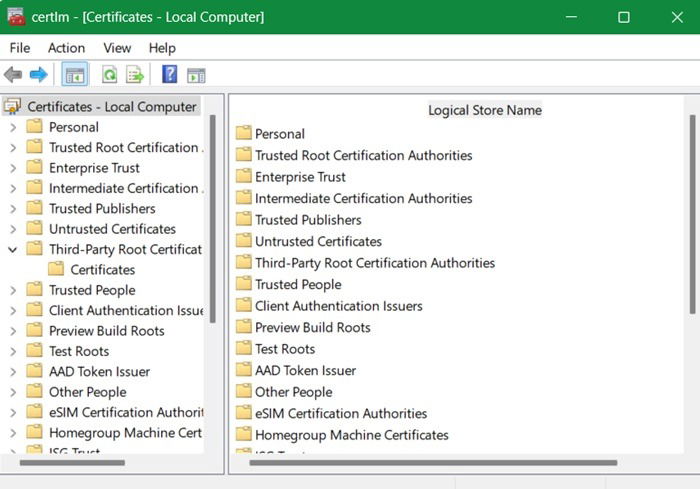Toggle the Show/Hide Action Pane icon
The width and height of the screenshot is (700, 489).
[196, 75]
